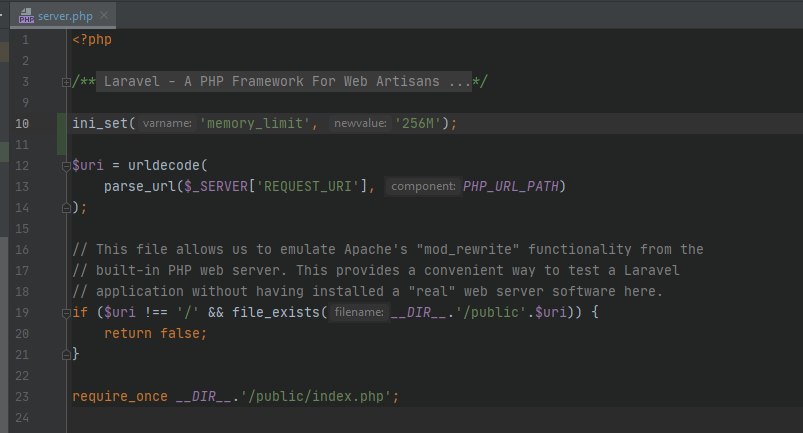Click the 'return false;' statement
This screenshot has height=433, width=803.
coord(156,333)
